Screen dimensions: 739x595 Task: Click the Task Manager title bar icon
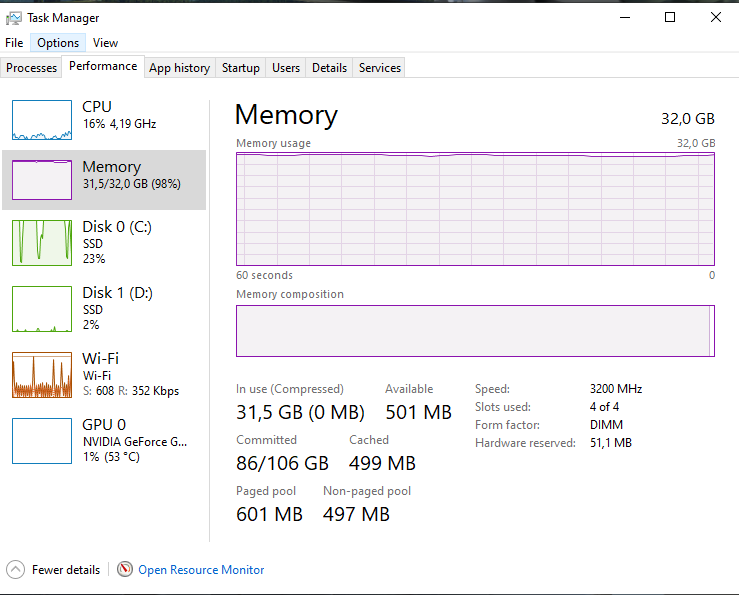[14, 18]
